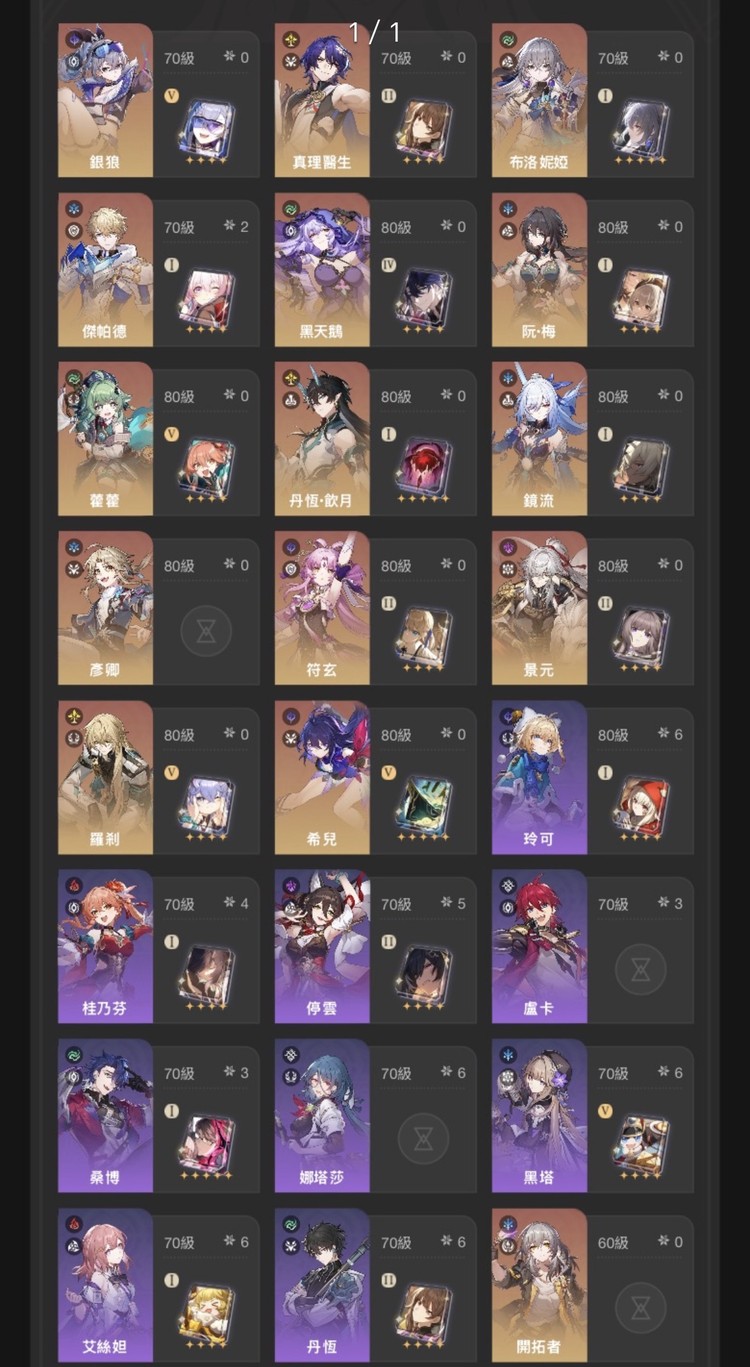View 阮·梅's light cone icon
The image size is (750, 1367).
click(640, 298)
